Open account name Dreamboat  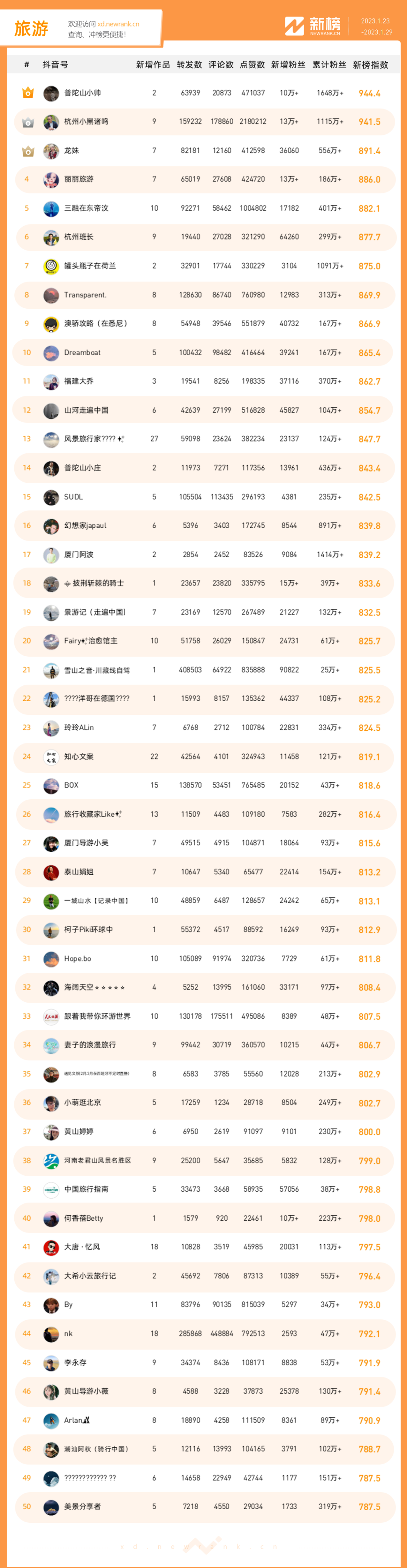tap(83, 352)
